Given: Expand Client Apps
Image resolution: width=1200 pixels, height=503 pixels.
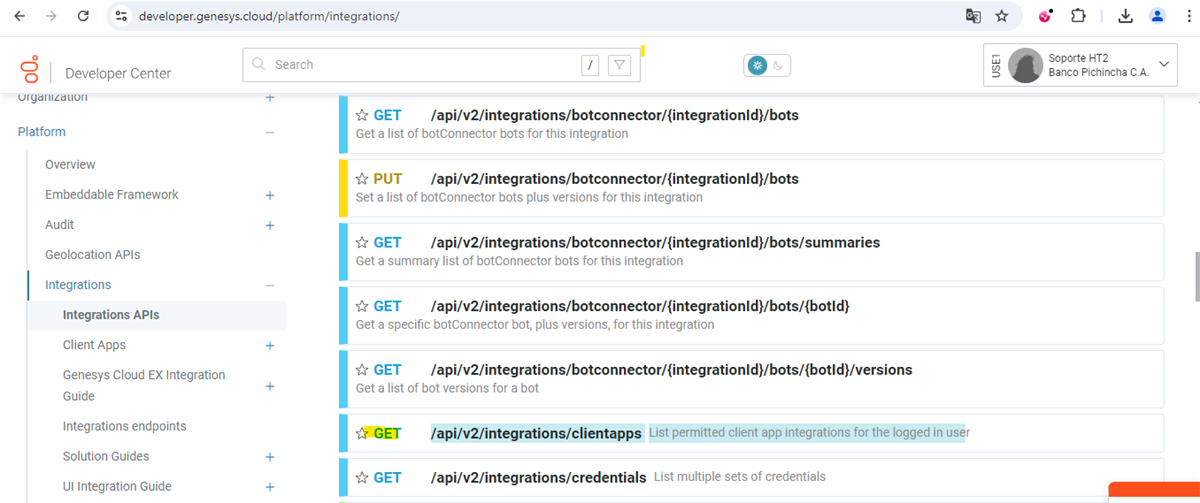Looking at the screenshot, I should point(269,345).
